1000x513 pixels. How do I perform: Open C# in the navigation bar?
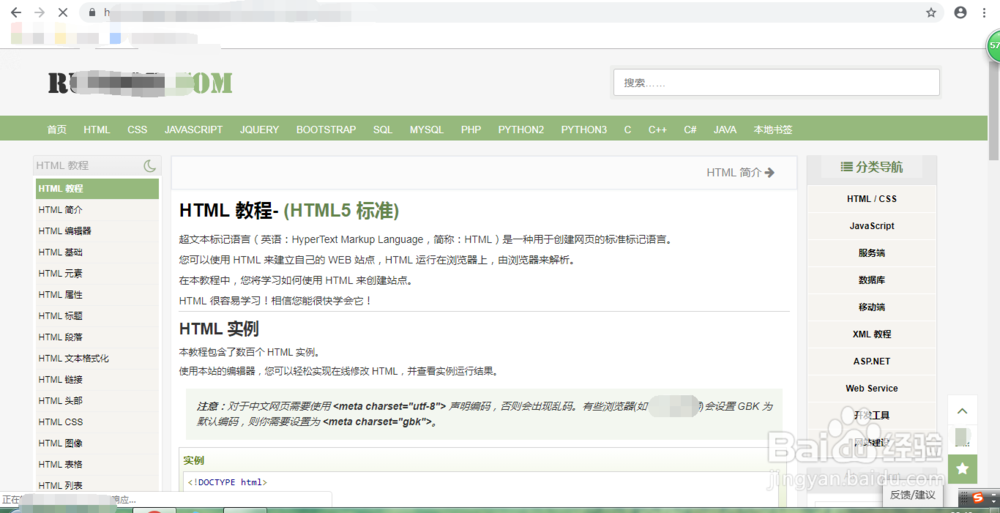tap(690, 130)
